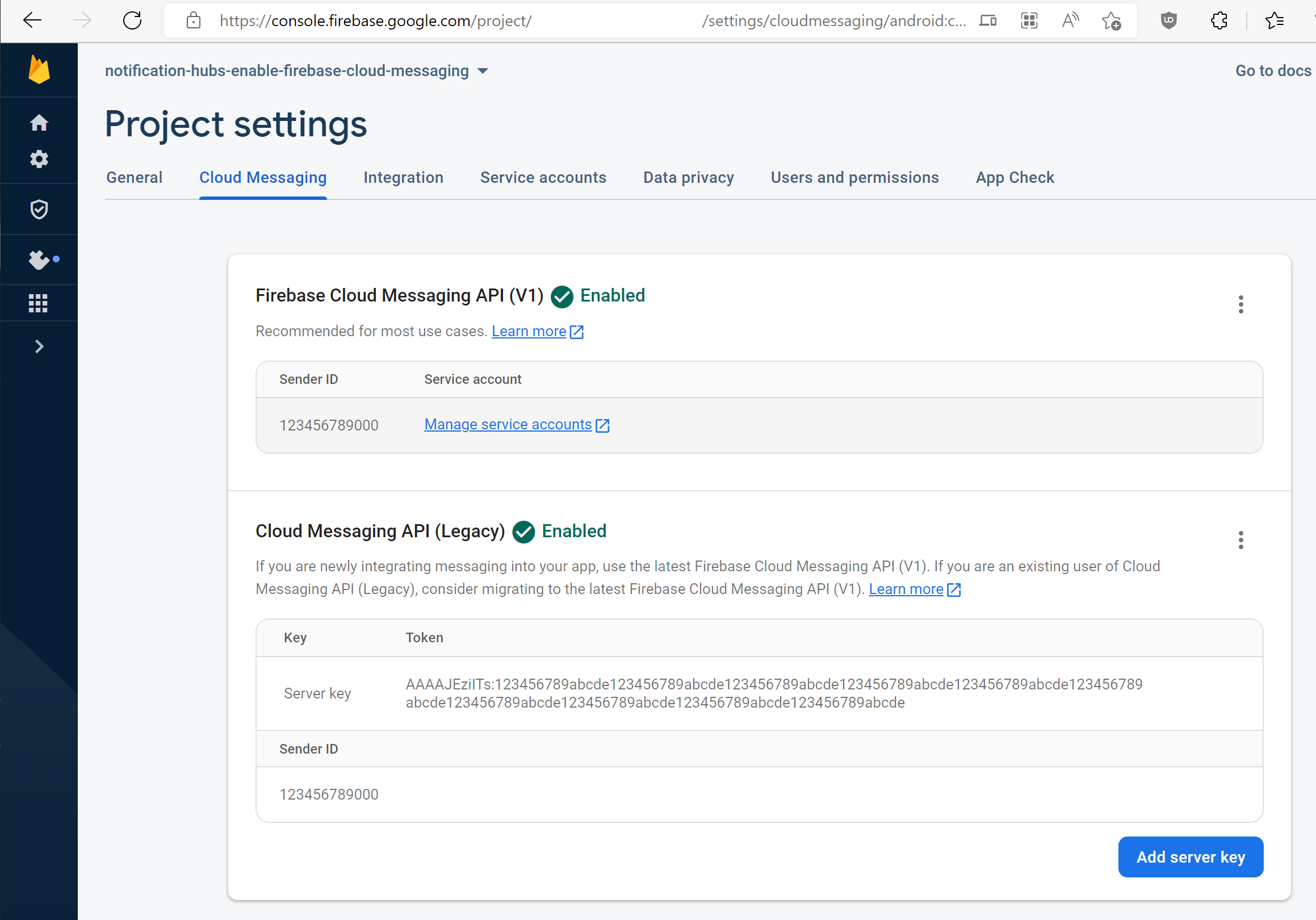
Task: Toggle Cloud Messaging API Legacy enabled status
Action: 1240,540
